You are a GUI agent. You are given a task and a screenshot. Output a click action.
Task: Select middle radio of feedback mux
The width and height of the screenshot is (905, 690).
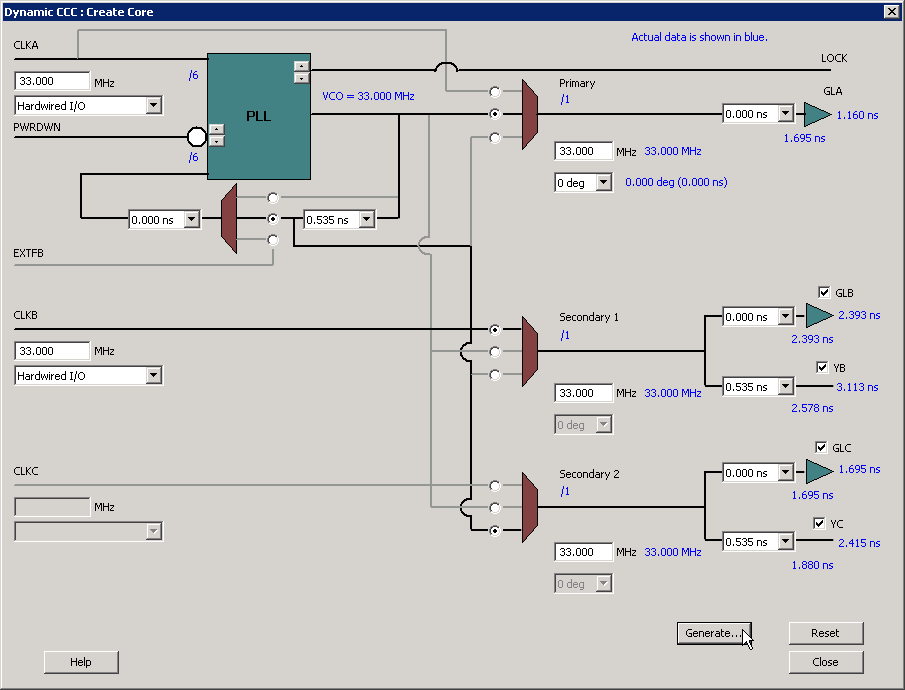[273, 219]
